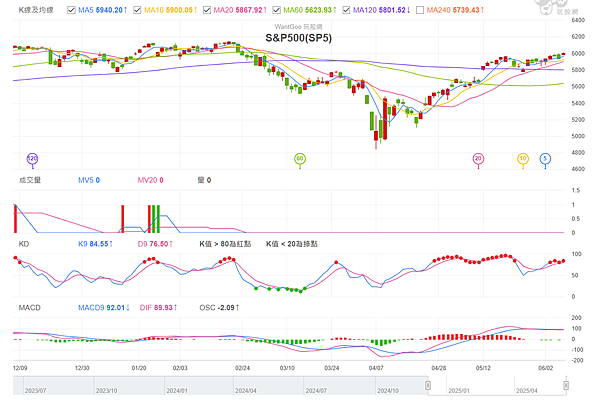Click the 12/09 date axis label
The width and height of the screenshot is (600, 402).
(20, 368)
